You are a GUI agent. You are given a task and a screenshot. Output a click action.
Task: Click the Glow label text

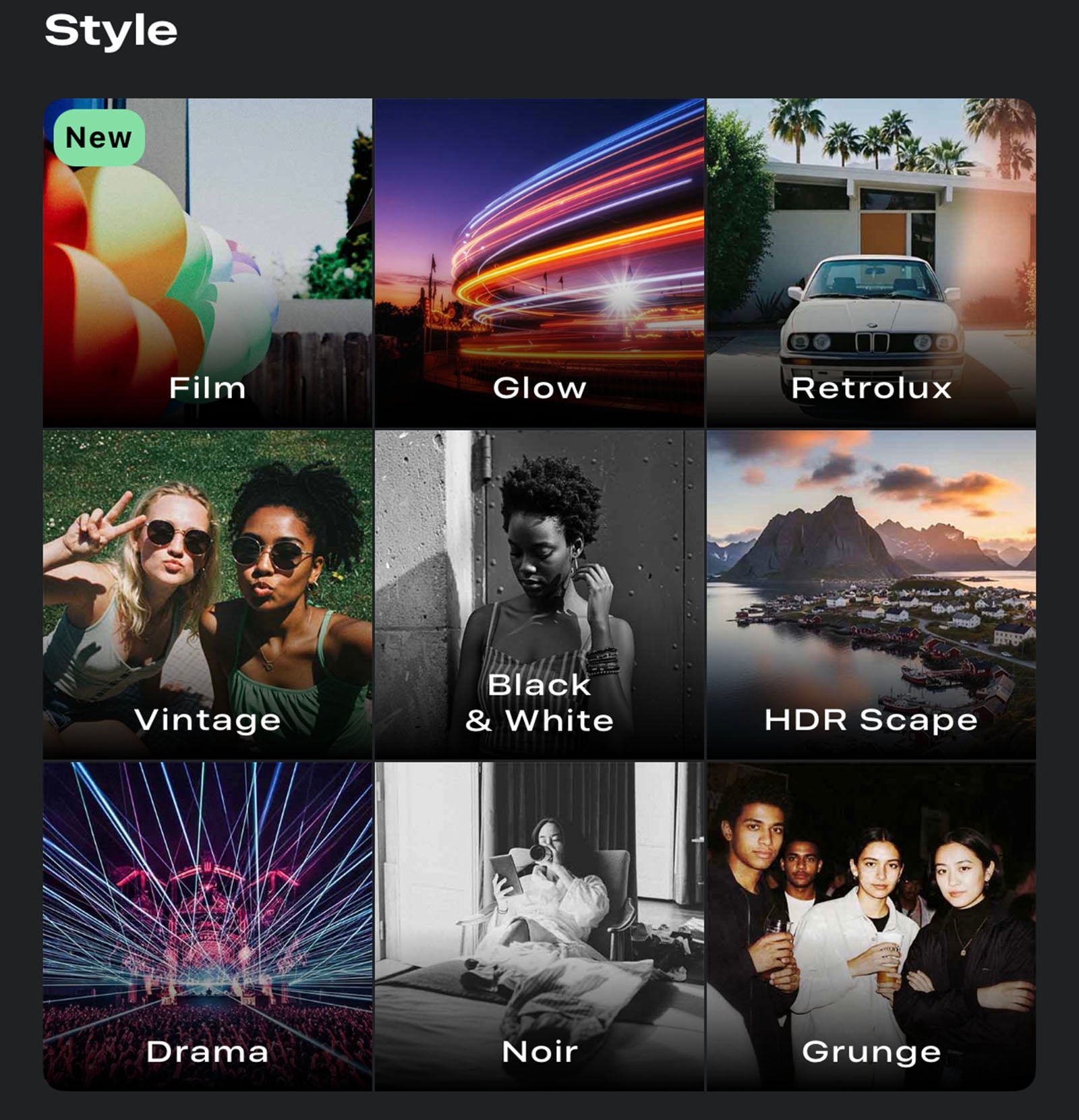point(538,388)
